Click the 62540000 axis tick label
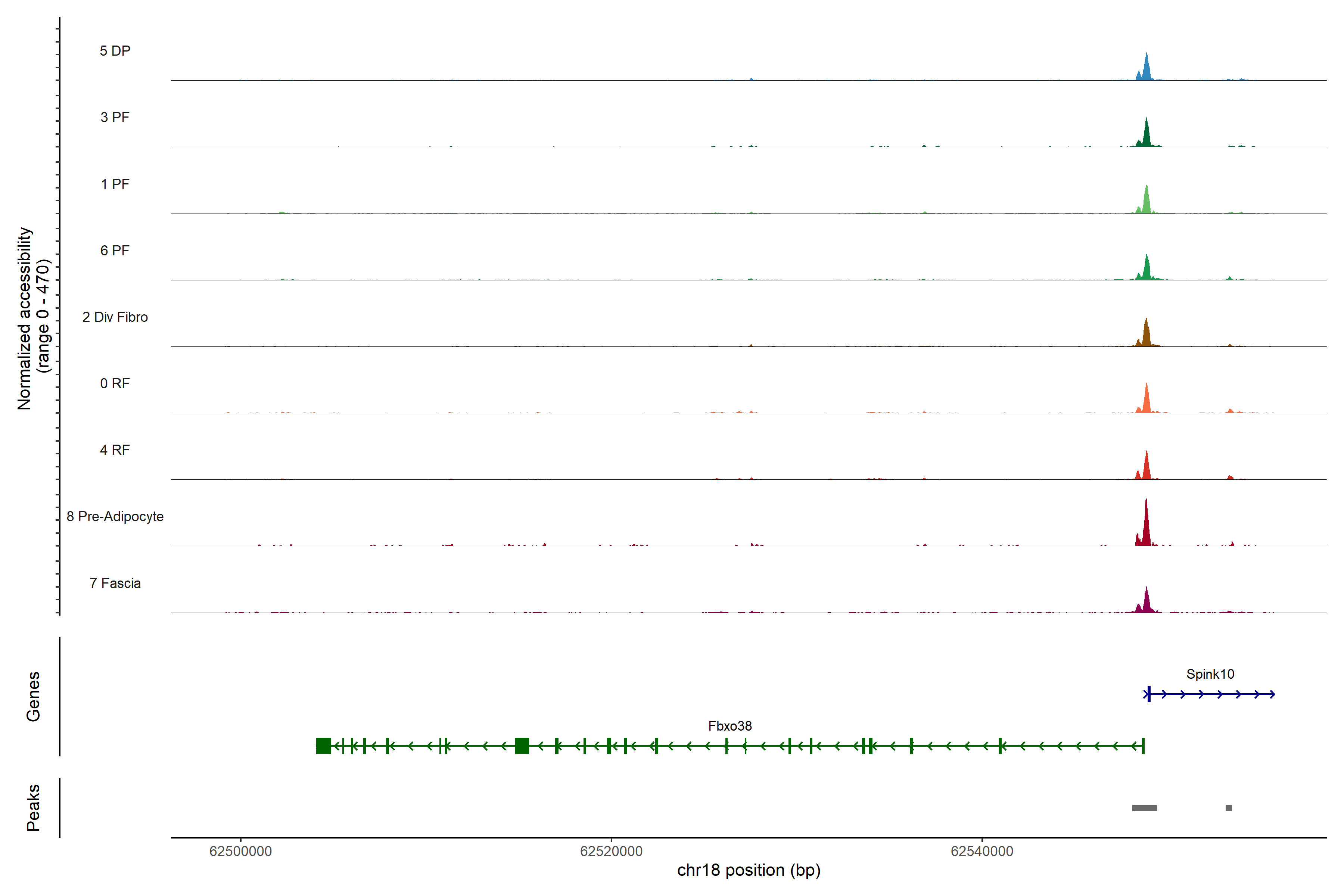Image resolution: width=1344 pixels, height=896 pixels. tap(982, 852)
